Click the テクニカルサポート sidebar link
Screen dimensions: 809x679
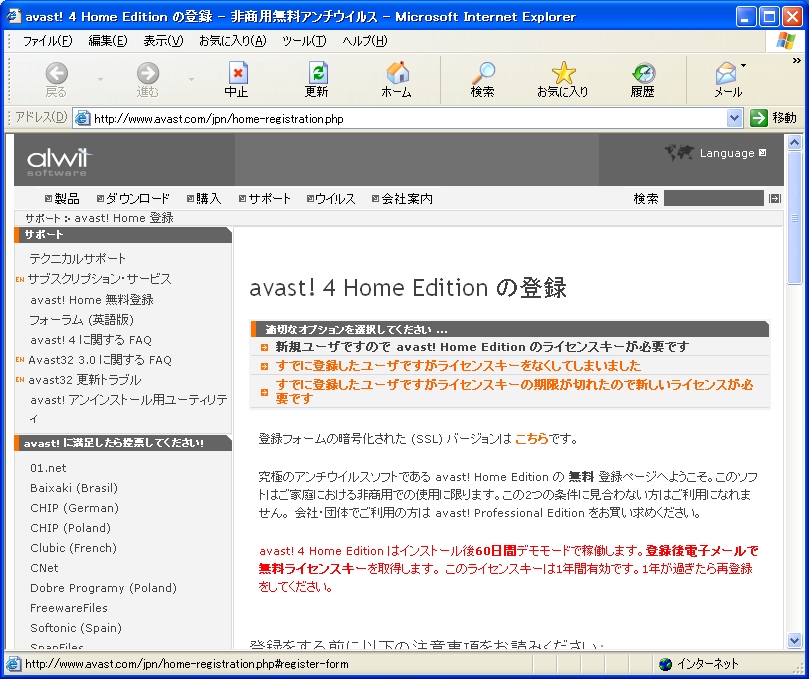coord(77,258)
